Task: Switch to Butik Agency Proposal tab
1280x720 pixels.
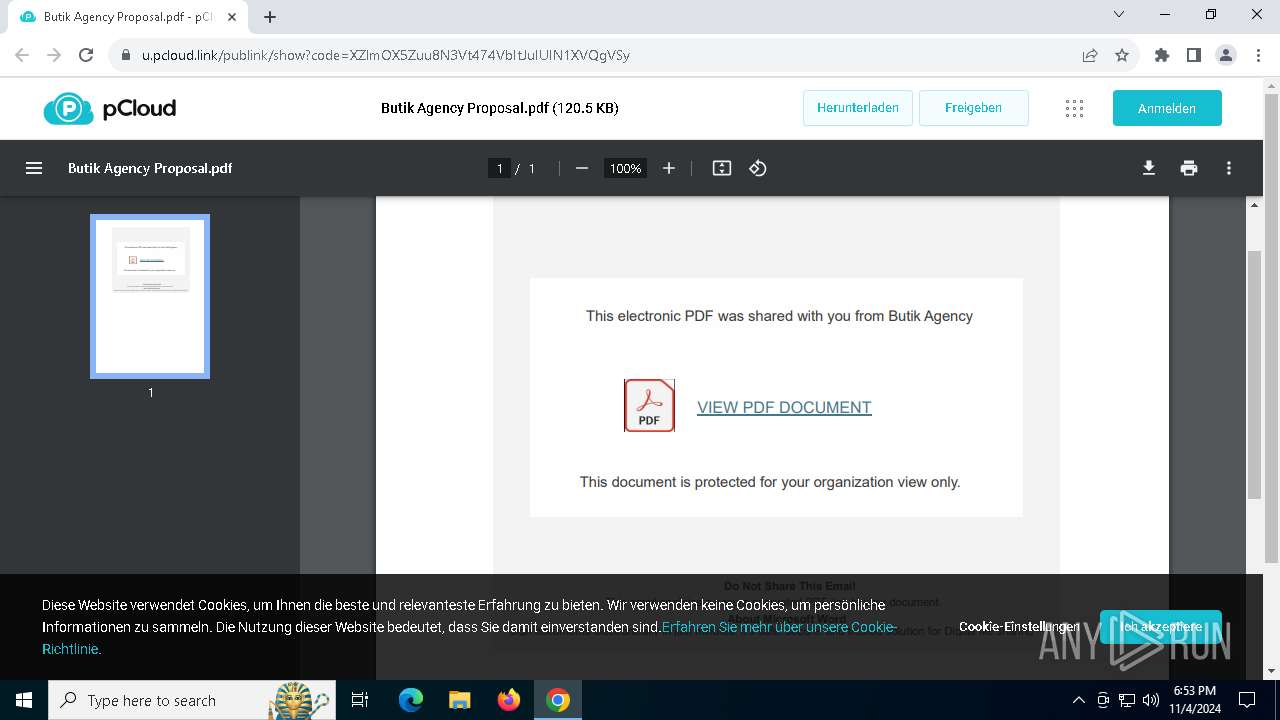Action: (x=128, y=17)
